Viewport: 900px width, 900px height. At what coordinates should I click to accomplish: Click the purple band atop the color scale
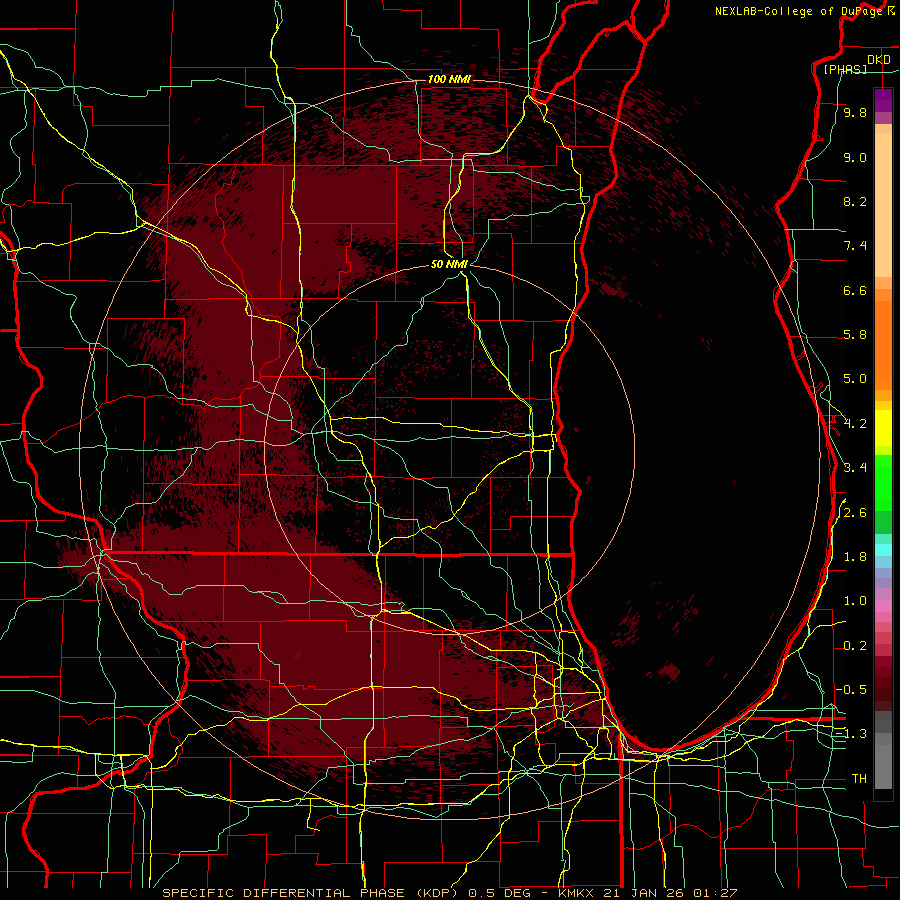(x=883, y=100)
